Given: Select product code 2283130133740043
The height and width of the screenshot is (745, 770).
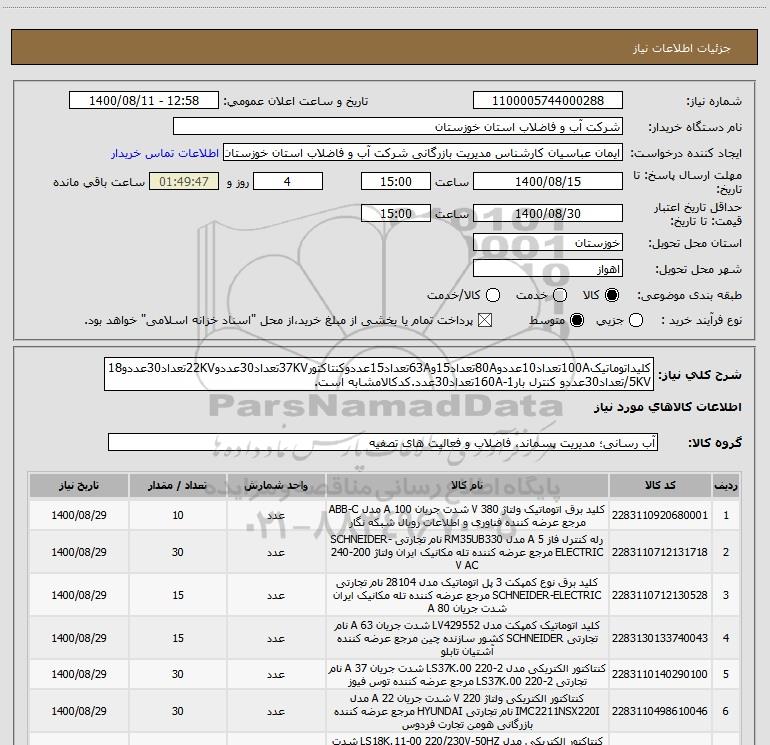Looking at the screenshot, I should tap(660, 638).
